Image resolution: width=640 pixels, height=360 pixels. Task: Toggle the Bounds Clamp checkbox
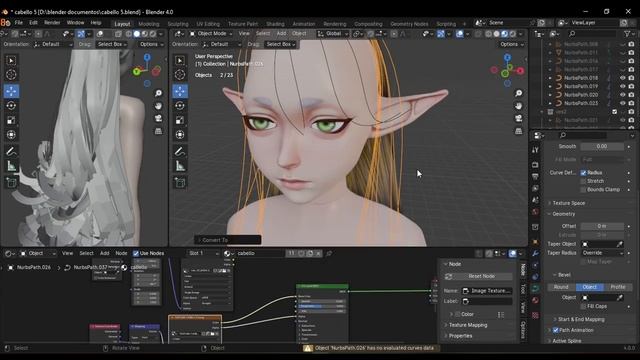(583, 190)
